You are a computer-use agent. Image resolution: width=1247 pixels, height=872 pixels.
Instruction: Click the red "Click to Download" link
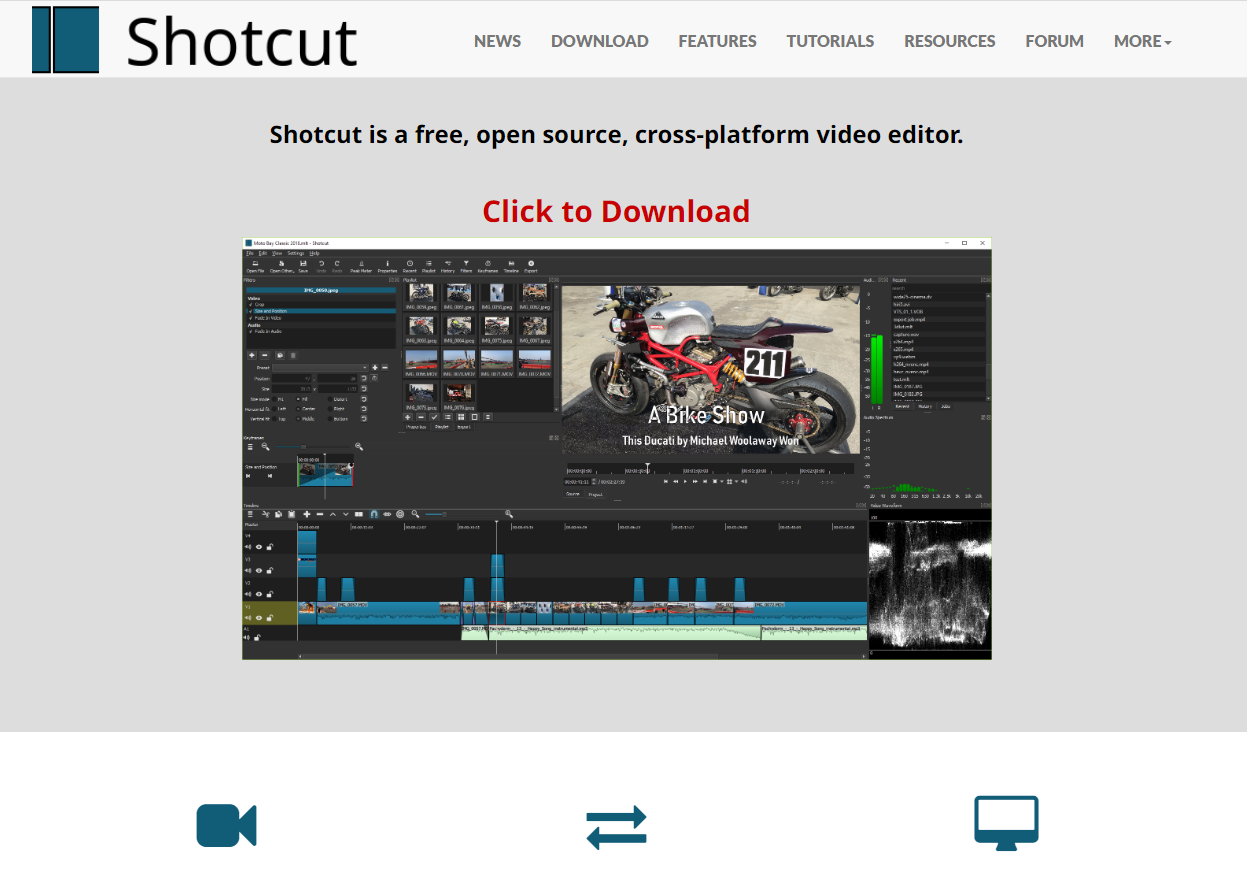(x=616, y=211)
